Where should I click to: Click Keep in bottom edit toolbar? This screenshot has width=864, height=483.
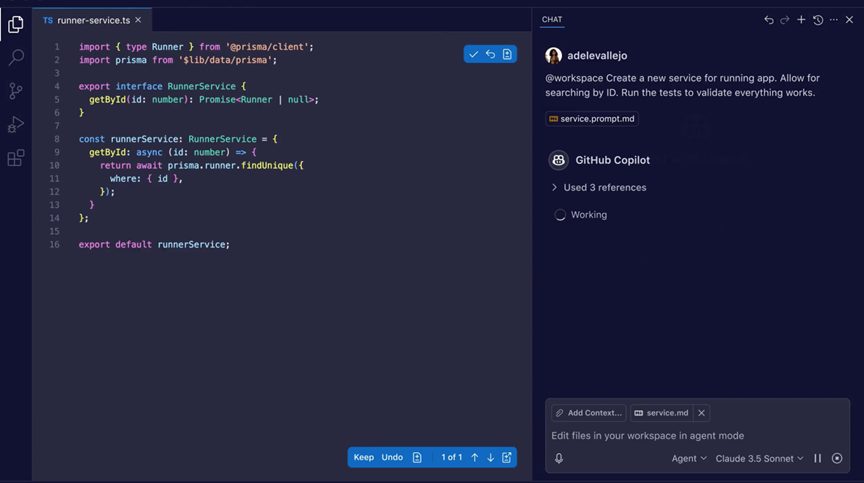click(x=364, y=457)
